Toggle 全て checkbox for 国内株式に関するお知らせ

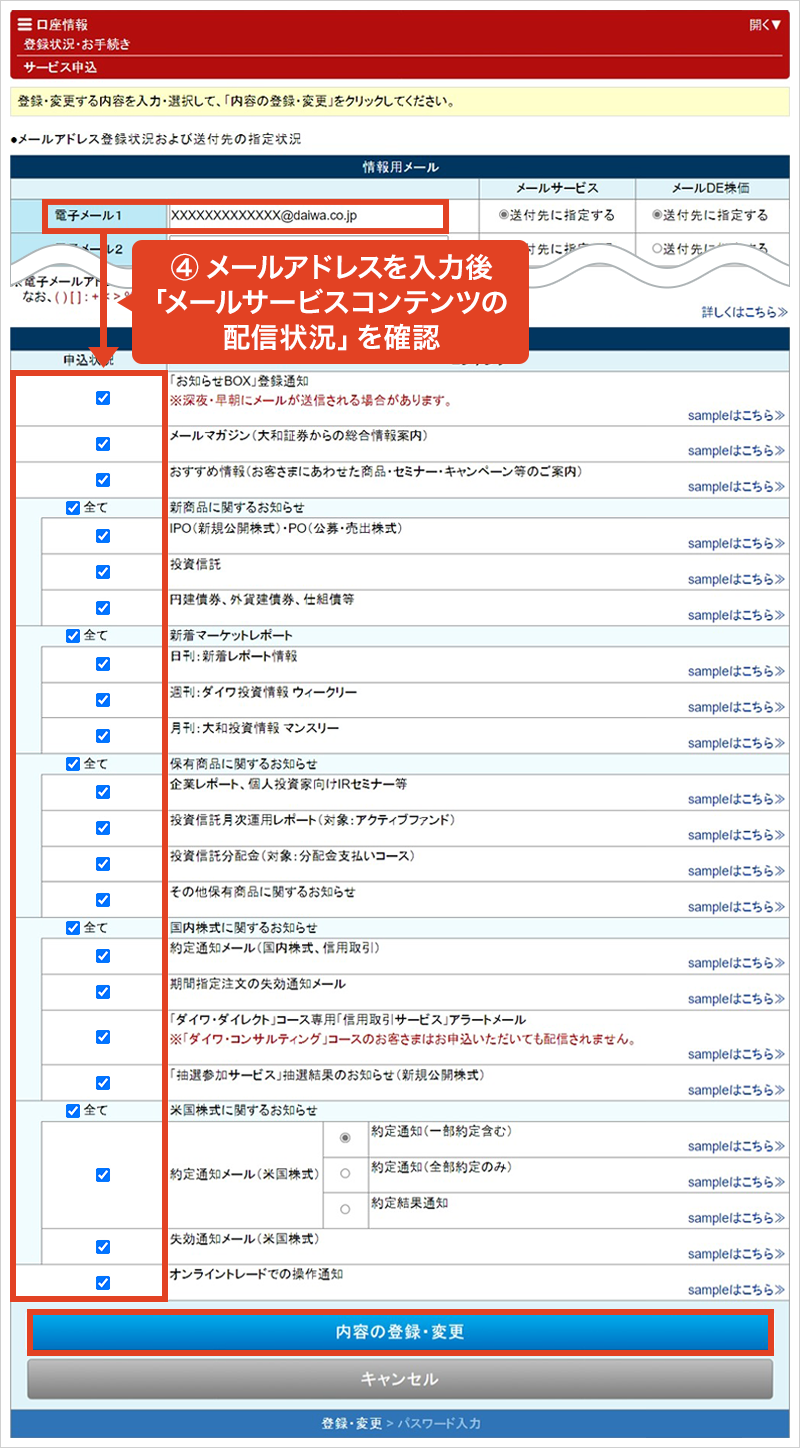pyautogui.click(x=72, y=927)
